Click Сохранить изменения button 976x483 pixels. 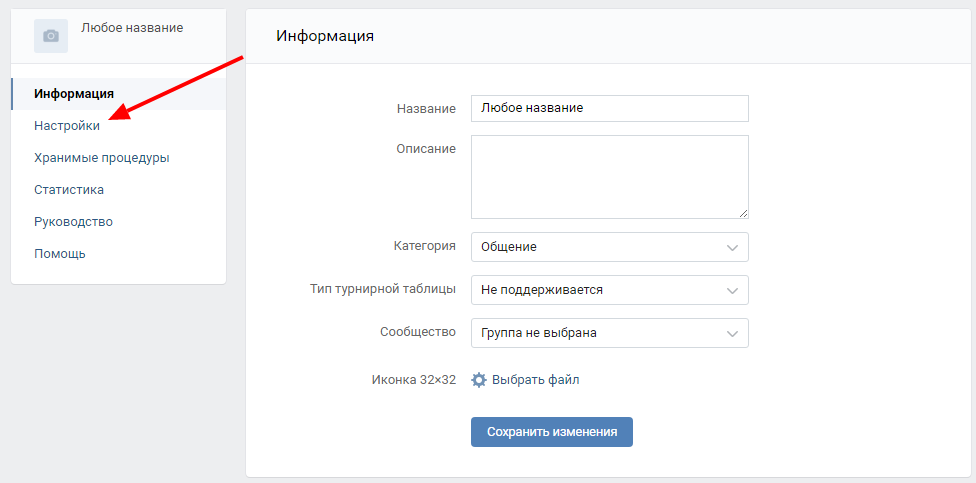[x=552, y=432]
